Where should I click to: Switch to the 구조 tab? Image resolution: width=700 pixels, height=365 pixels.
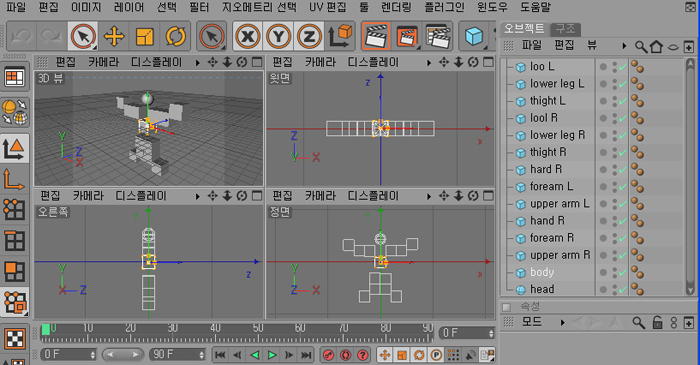tap(565, 29)
